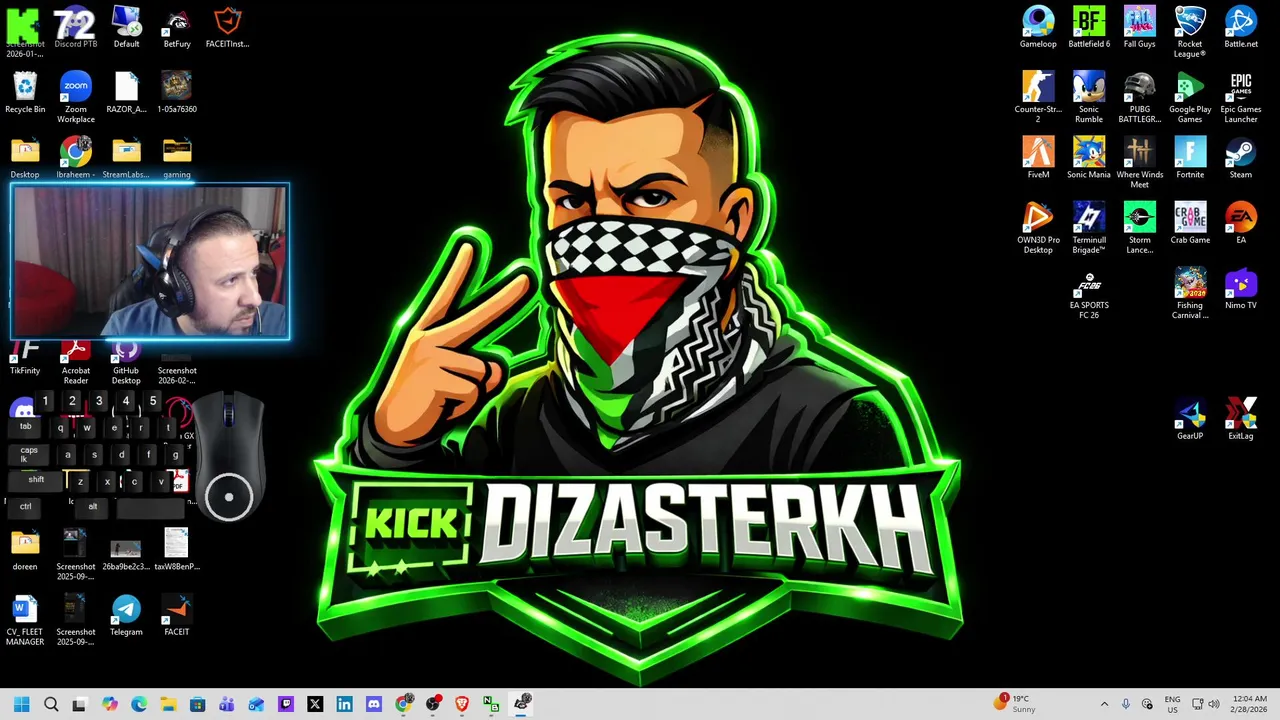Select the EA app shortcut

pyautogui.click(x=1241, y=223)
